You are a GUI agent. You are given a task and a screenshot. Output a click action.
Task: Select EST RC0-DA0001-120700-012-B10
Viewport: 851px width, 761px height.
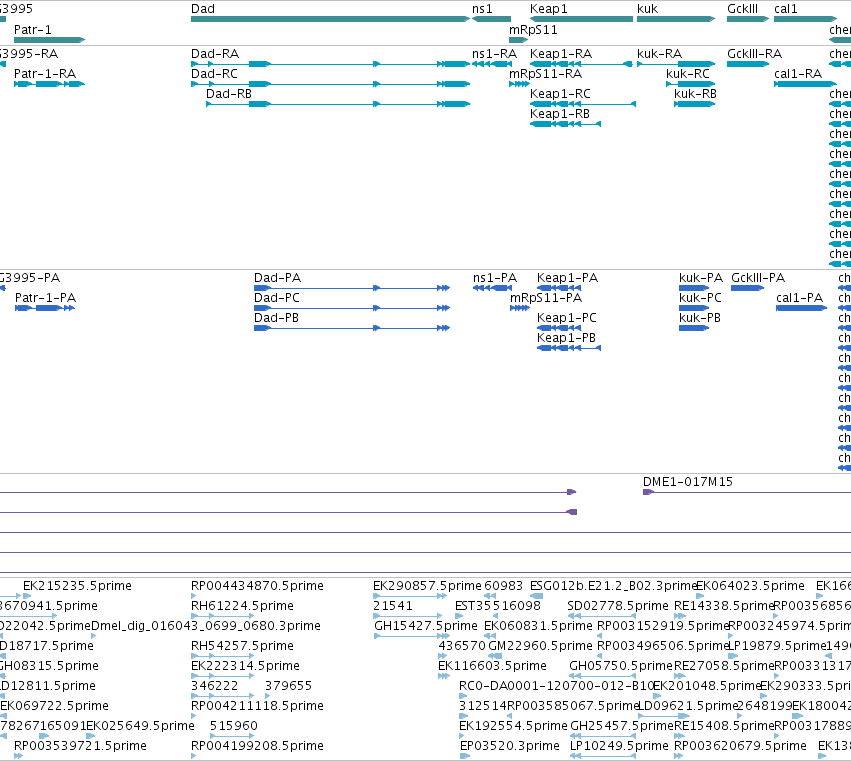557,687
